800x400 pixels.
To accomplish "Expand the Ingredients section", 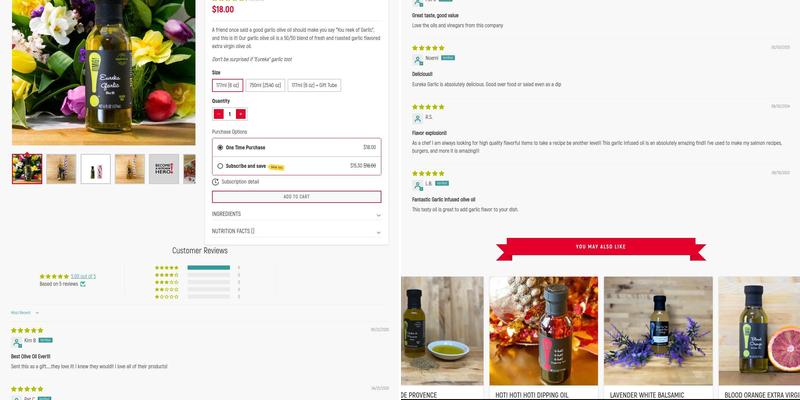I will pos(296,214).
